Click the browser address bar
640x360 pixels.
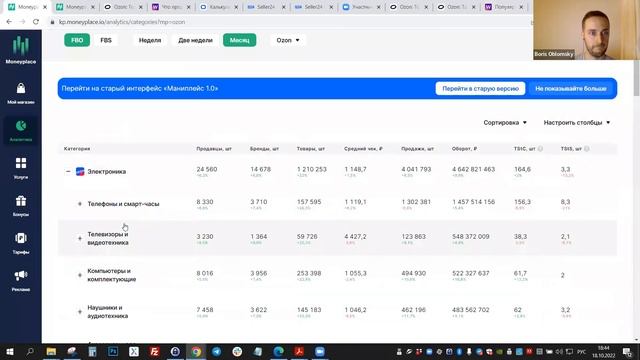pyautogui.click(x=286, y=22)
